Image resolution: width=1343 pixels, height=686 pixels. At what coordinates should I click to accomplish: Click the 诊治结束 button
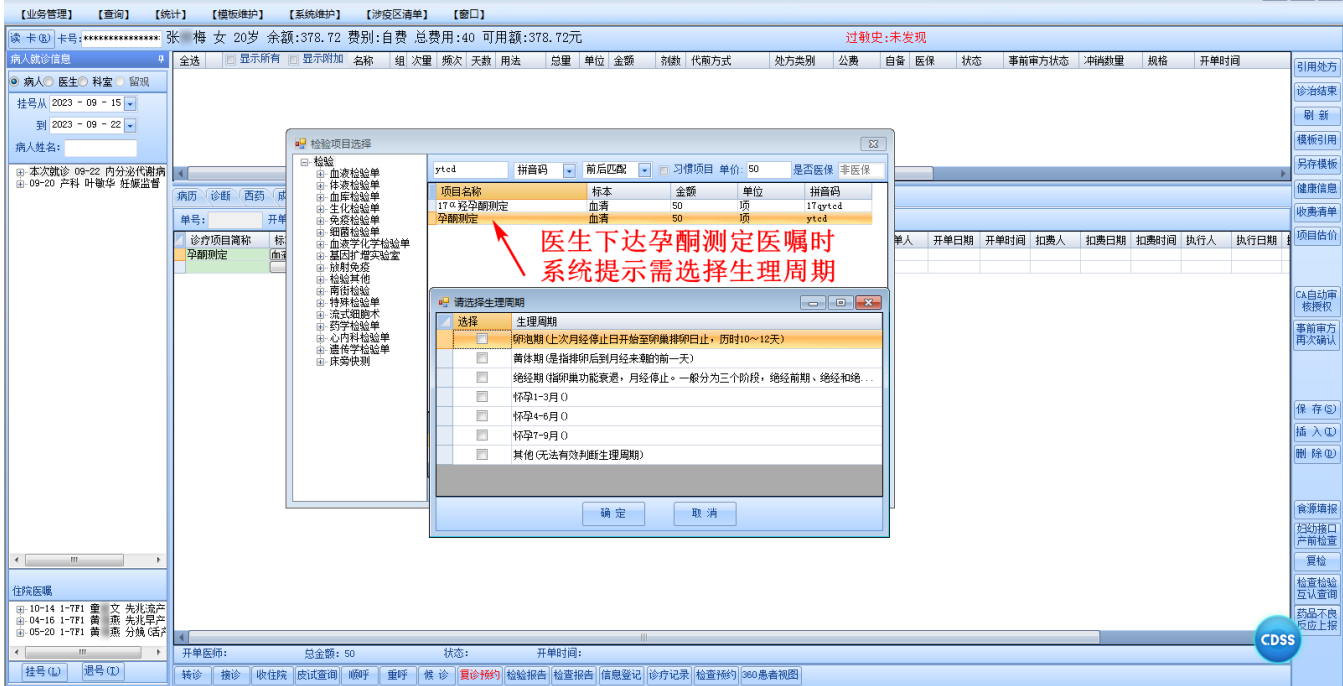[1316, 91]
